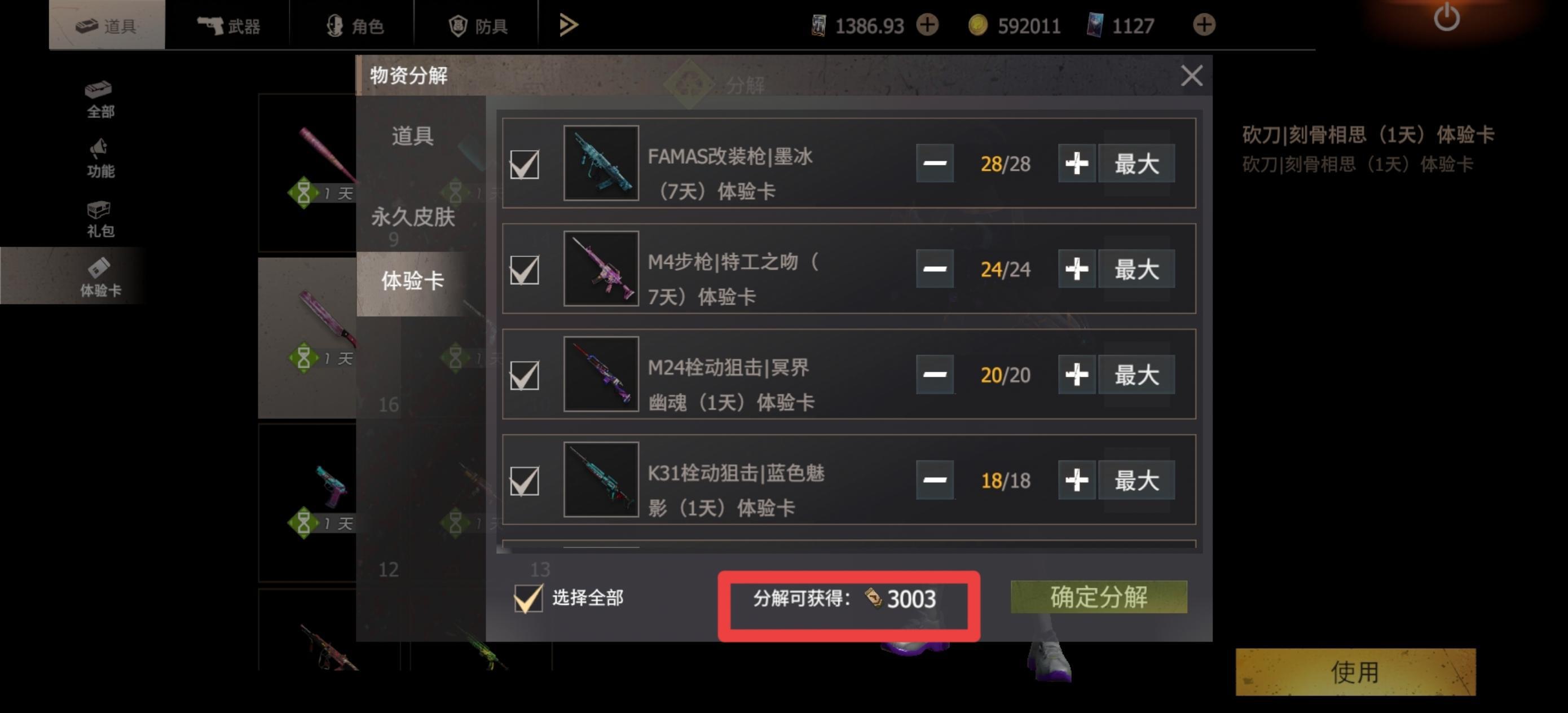Image resolution: width=1568 pixels, height=713 pixels.
Task: Increase K31栓动狙击 quantity with plus
Action: click(1077, 480)
